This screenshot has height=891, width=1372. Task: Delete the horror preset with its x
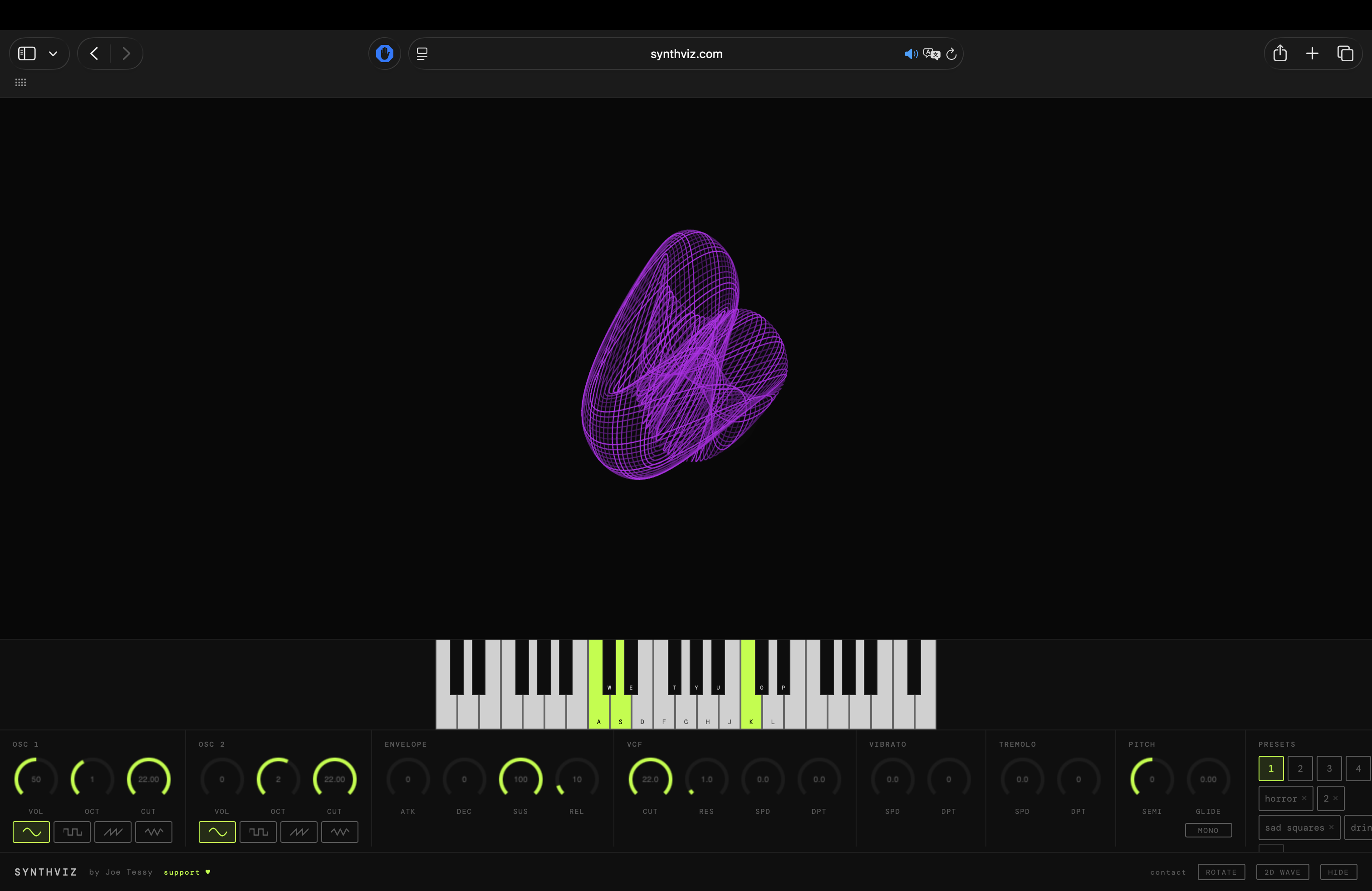[x=1304, y=798]
